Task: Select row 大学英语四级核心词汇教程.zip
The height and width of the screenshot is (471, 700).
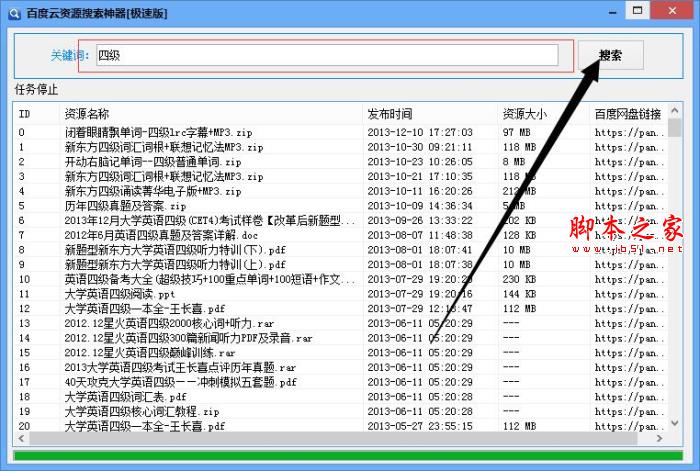Action: pyautogui.click(x=341, y=412)
